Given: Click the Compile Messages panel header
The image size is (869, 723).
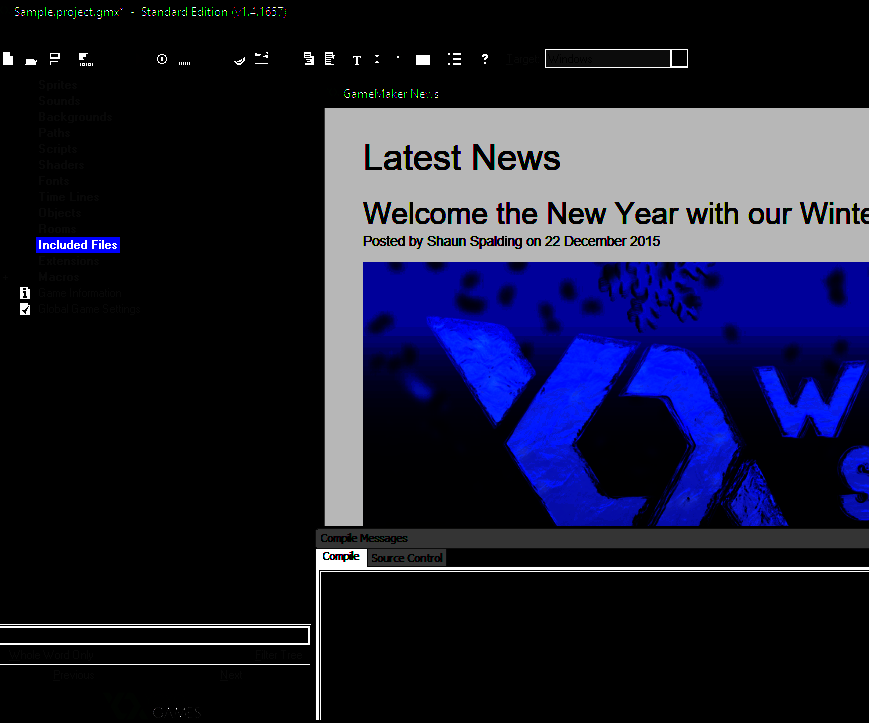Looking at the screenshot, I should (x=592, y=539).
